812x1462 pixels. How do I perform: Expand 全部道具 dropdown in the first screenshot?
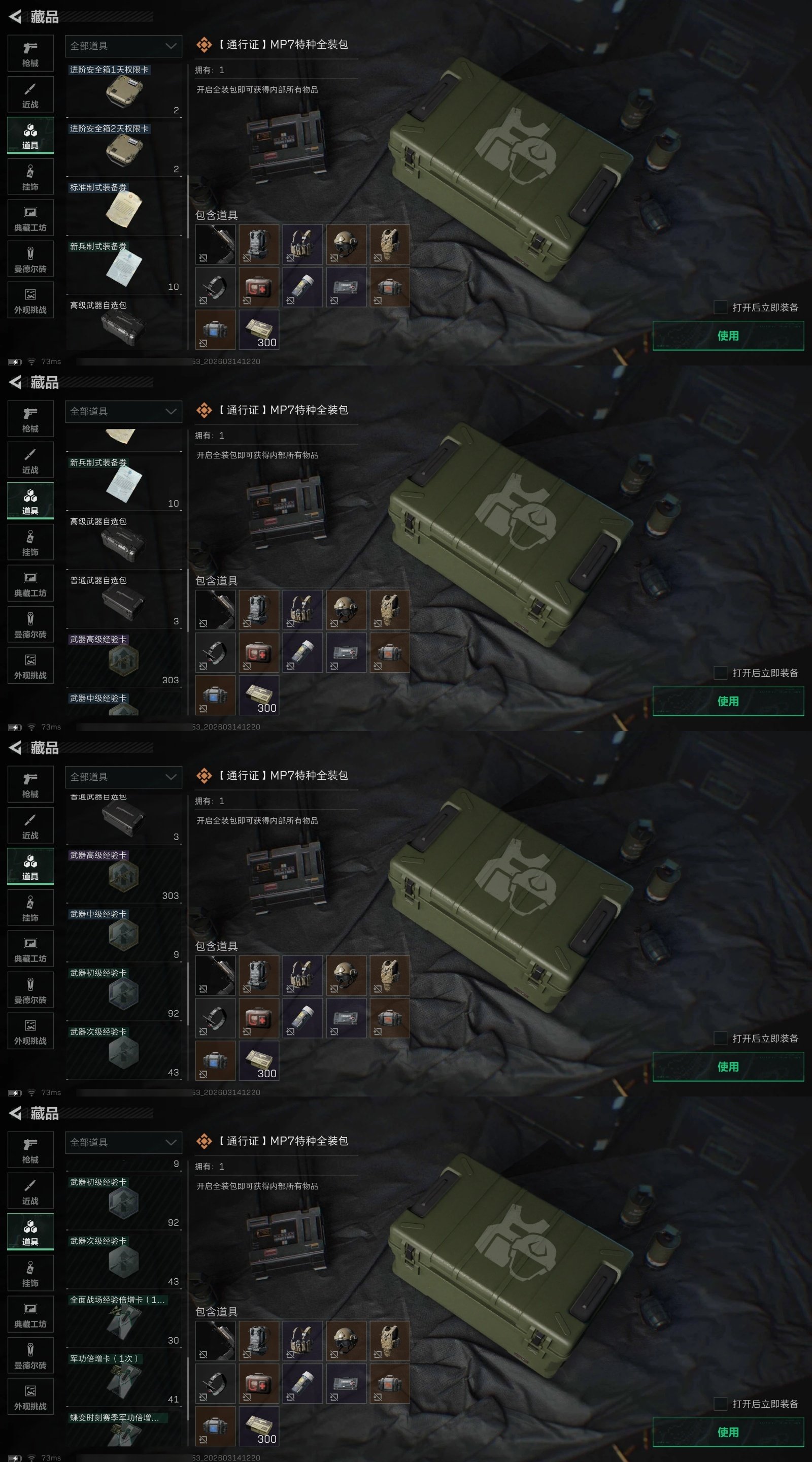(124, 46)
